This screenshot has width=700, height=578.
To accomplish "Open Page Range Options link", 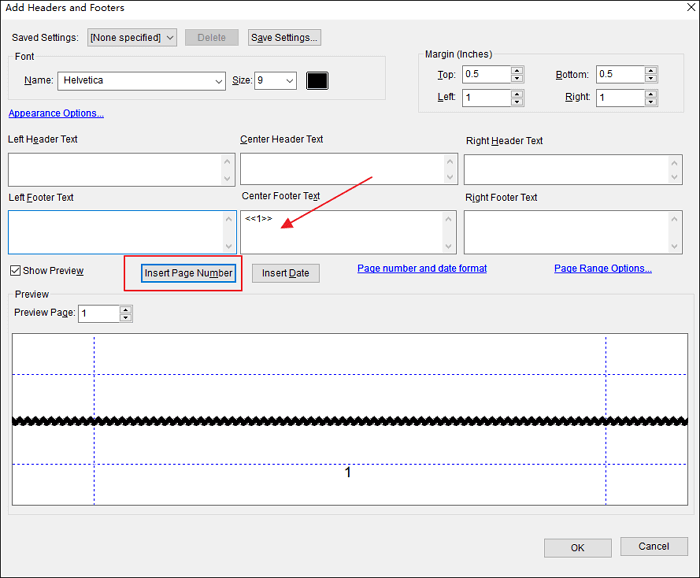I will pyautogui.click(x=603, y=269).
